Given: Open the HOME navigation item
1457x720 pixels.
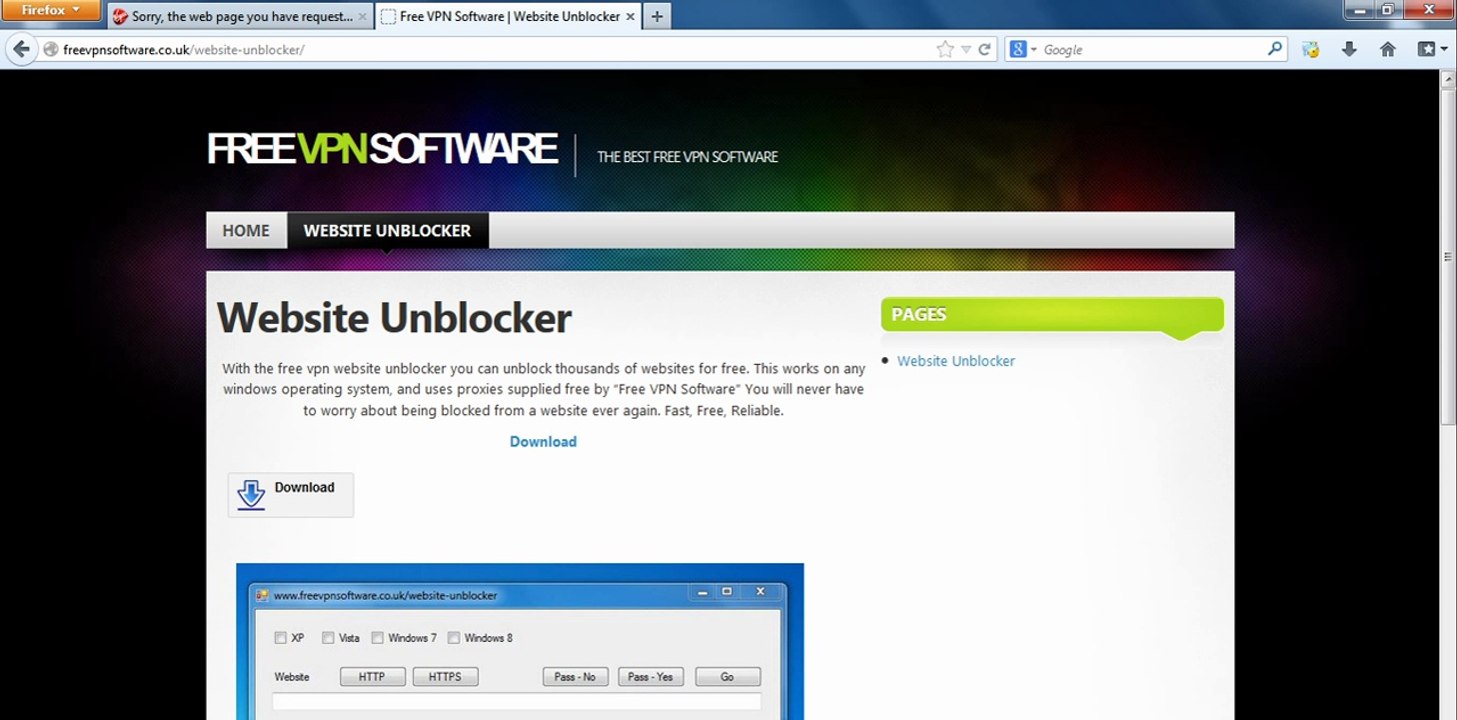Looking at the screenshot, I should pyautogui.click(x=246, y=230).
